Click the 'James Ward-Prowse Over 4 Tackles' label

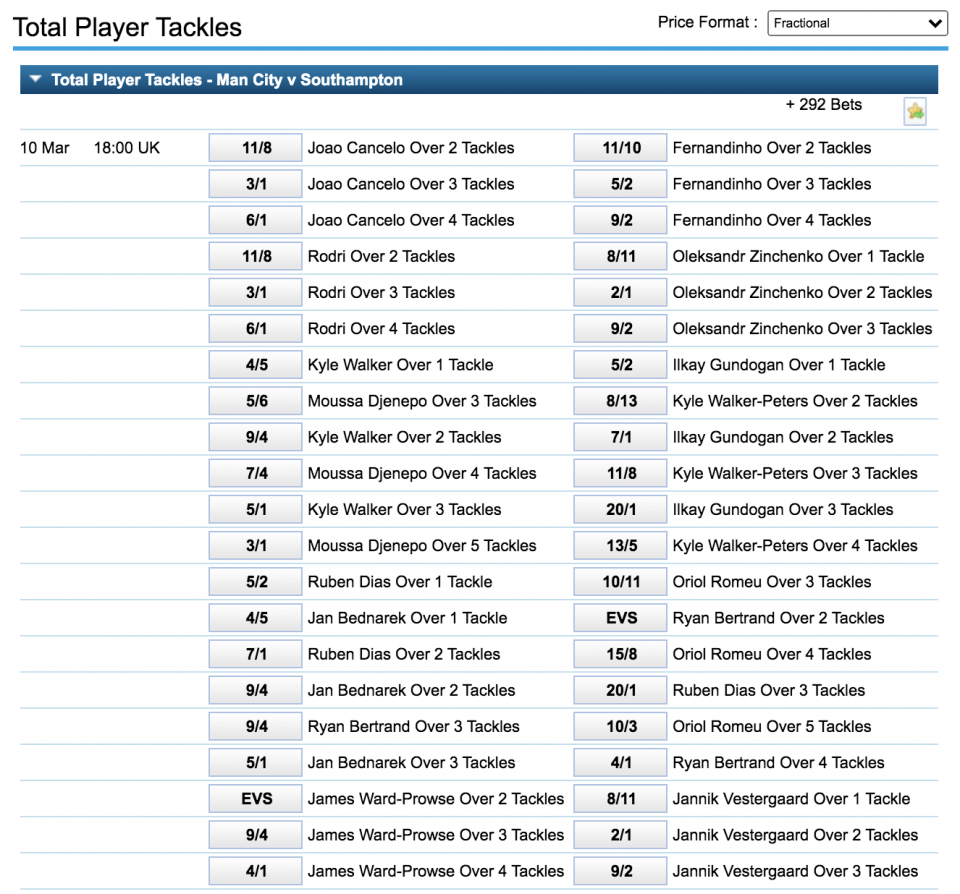436,871
